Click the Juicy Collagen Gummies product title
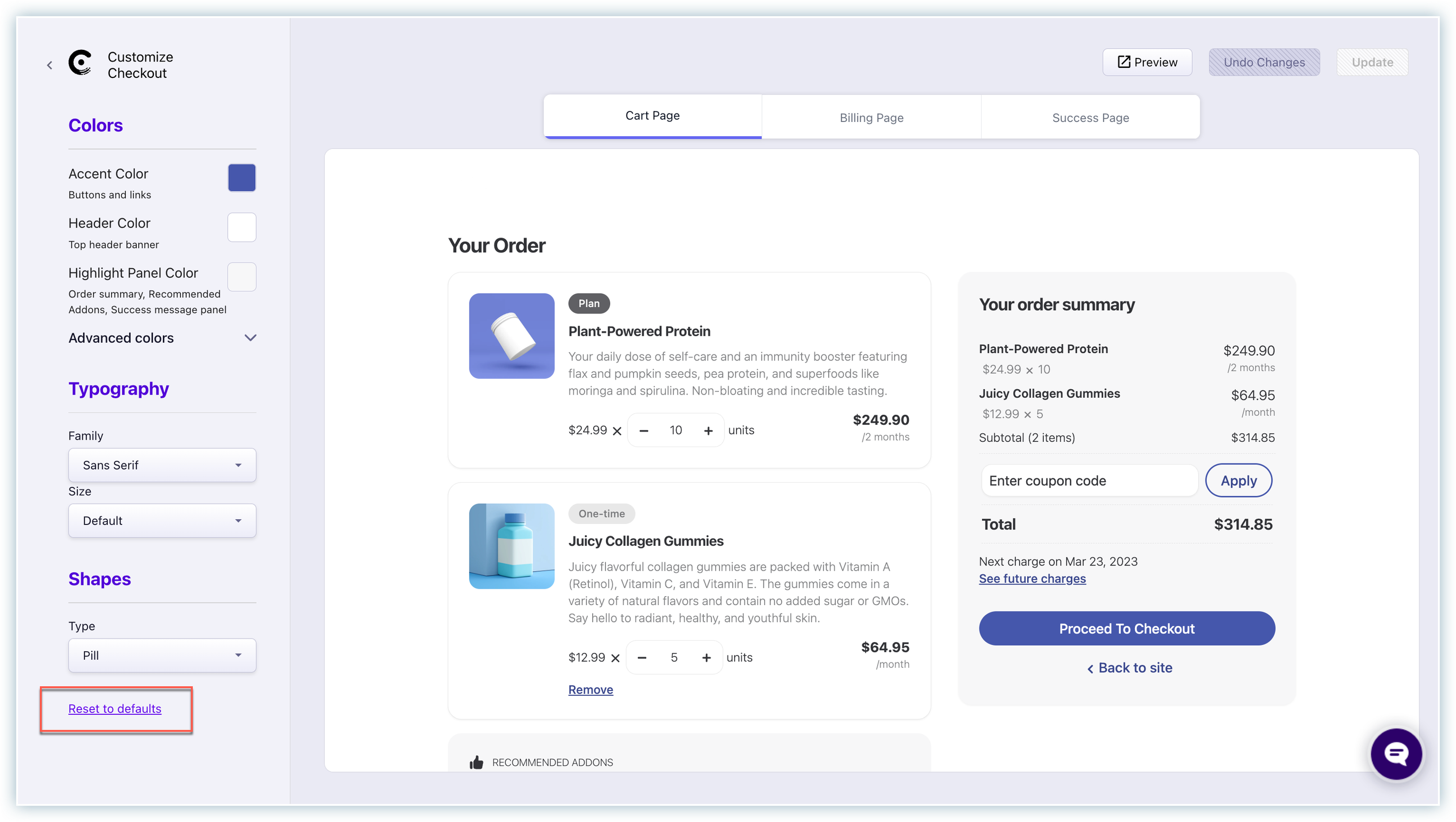The height and width of the screenshot is (822, 1456). tap(645, 540)
